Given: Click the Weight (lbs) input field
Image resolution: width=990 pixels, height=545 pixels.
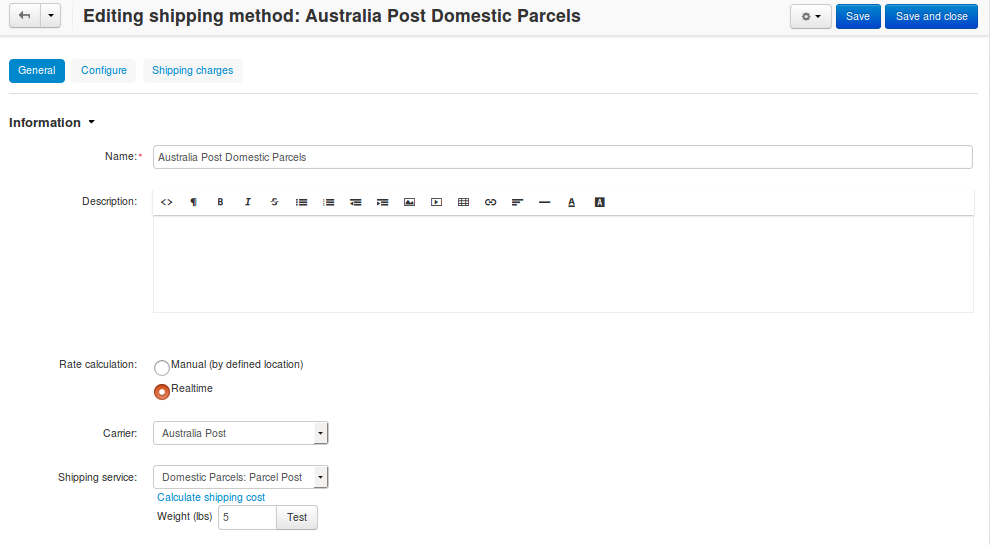Looking at the screenshot, I should coord(248,517).
